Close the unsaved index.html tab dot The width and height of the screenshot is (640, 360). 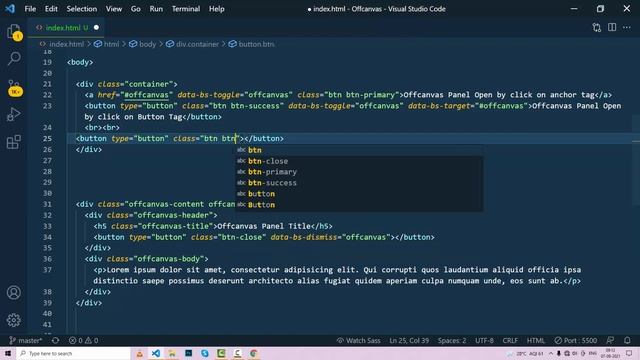click(x=96, y=27)
